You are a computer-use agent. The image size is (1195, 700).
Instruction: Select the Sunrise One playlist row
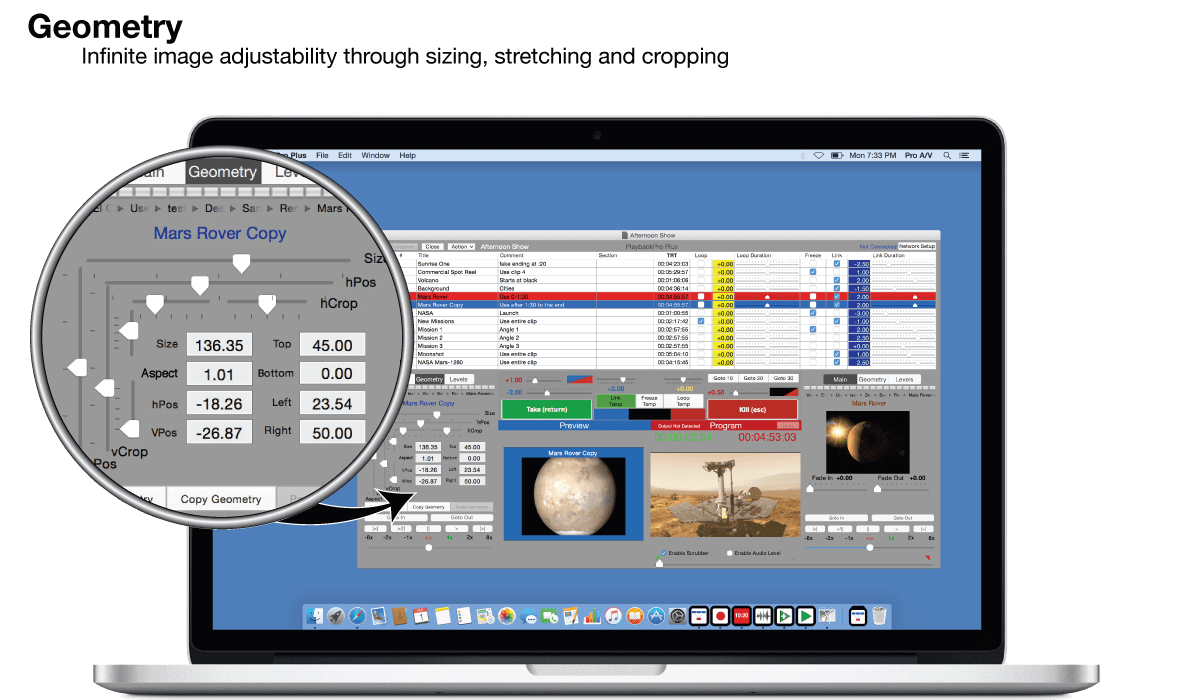coord(662,264)
